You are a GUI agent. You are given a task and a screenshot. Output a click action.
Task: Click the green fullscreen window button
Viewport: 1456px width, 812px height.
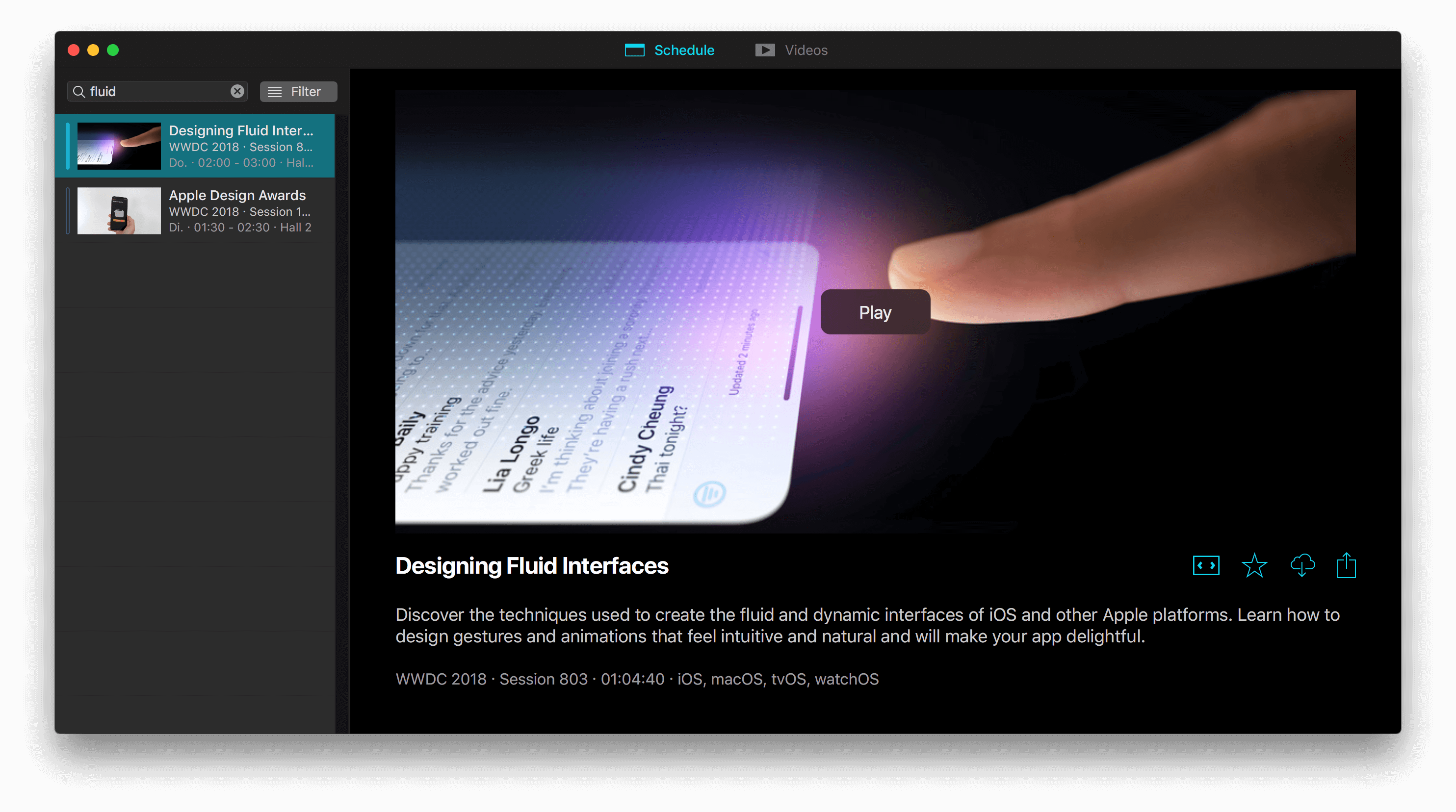click(x=113, y=50)
